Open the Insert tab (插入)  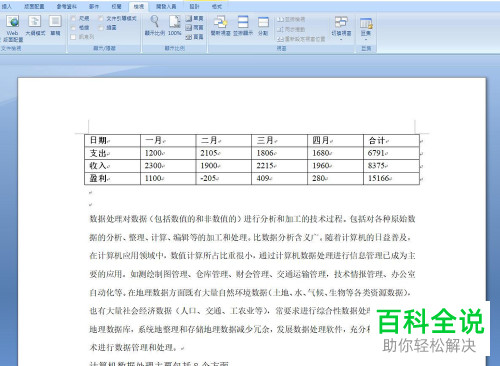coord(7,6)
